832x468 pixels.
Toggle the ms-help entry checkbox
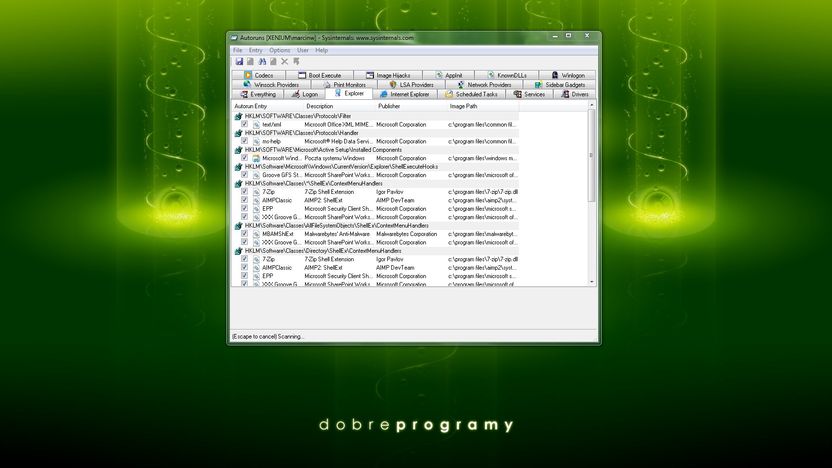[x=245, y=141]
